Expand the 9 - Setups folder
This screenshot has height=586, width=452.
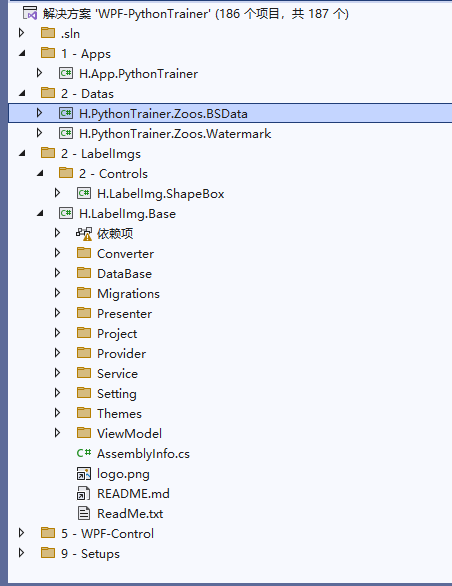22,553
